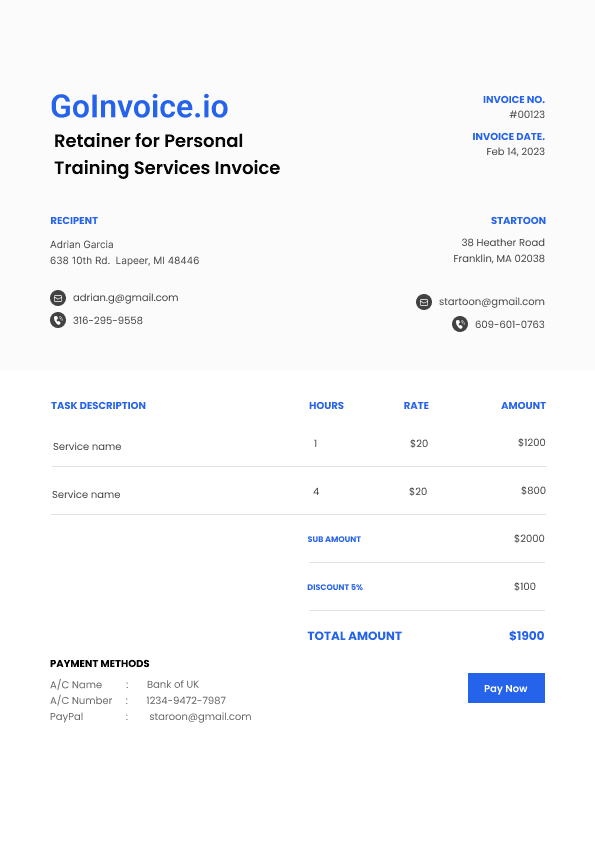
Task: Click the GoInvoice.io logo
Action: [x=140, y=106]
